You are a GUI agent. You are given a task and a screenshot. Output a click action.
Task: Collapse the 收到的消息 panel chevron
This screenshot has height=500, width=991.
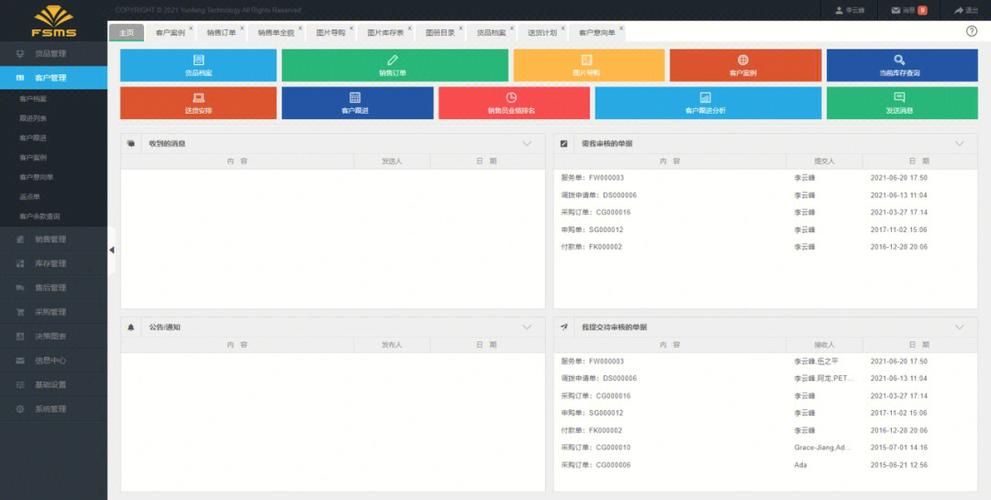click(527, 143)
